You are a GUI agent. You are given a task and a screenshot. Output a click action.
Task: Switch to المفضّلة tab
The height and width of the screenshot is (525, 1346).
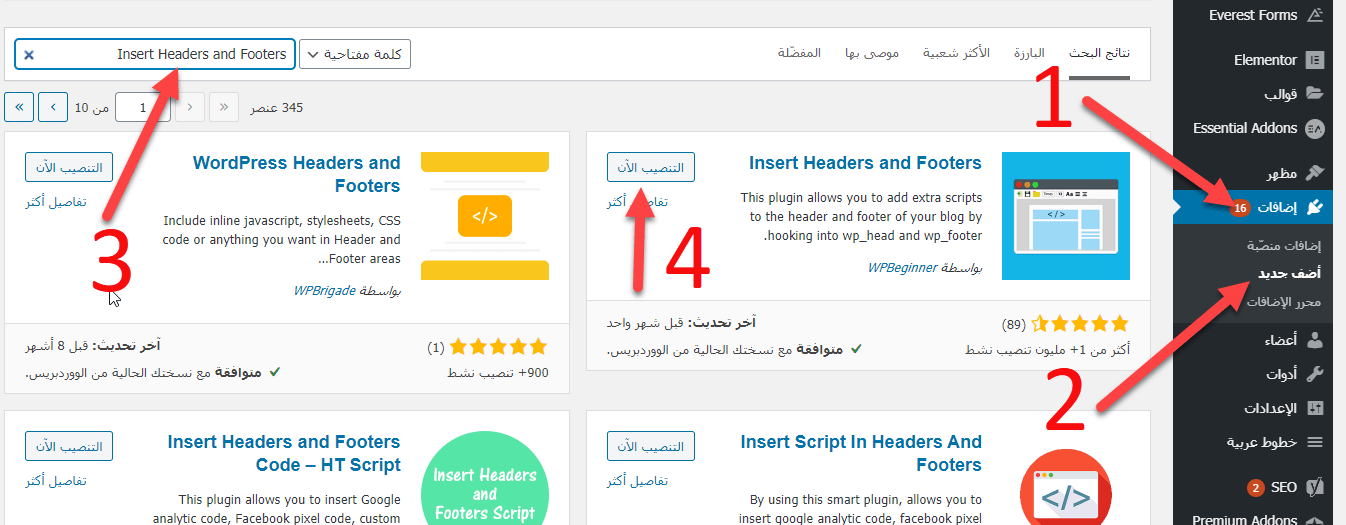coord(799,52)
